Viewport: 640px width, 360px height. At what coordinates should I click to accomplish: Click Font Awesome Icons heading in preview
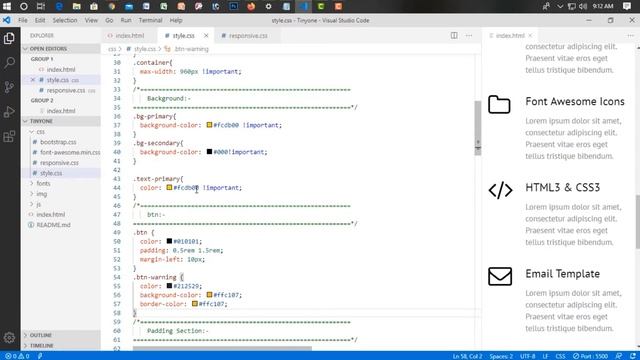click(575, 101)
